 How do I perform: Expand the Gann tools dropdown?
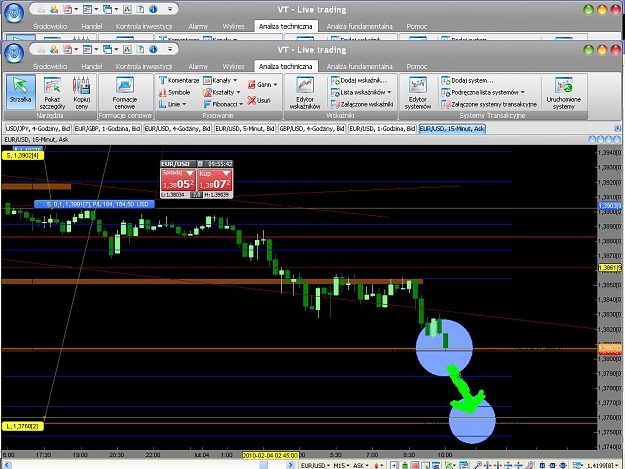(262, 84)
